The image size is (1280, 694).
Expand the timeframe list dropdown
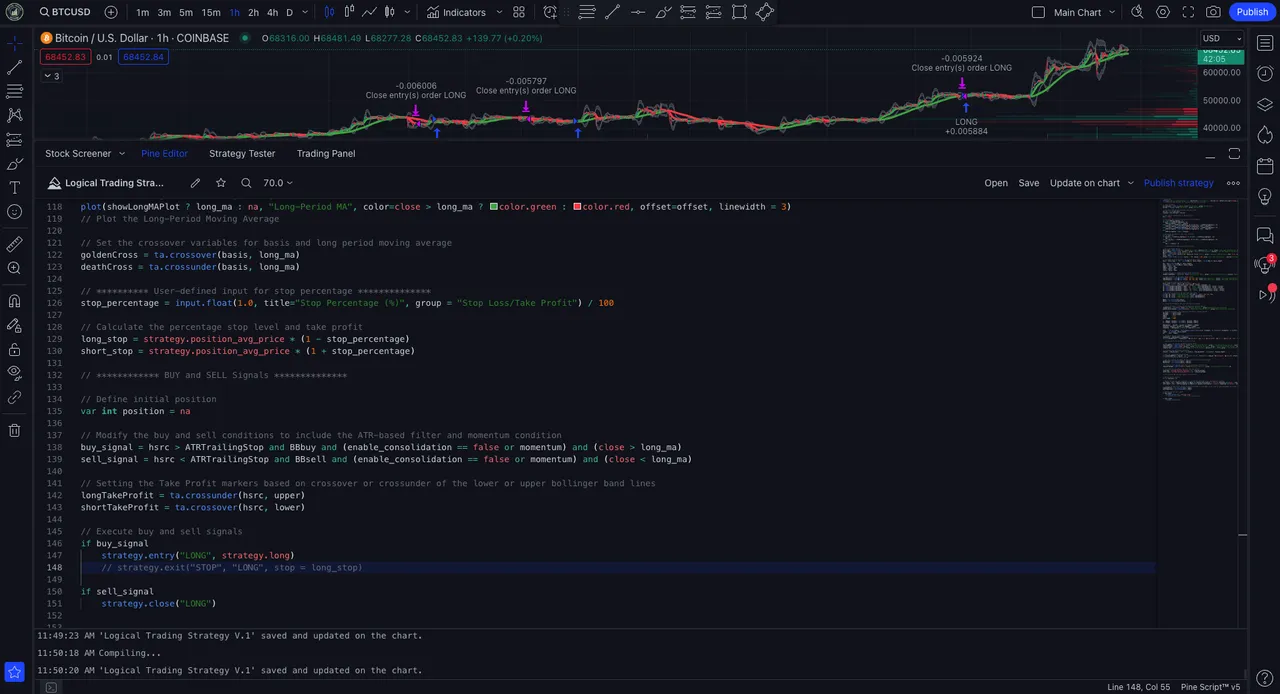point(307,12)
